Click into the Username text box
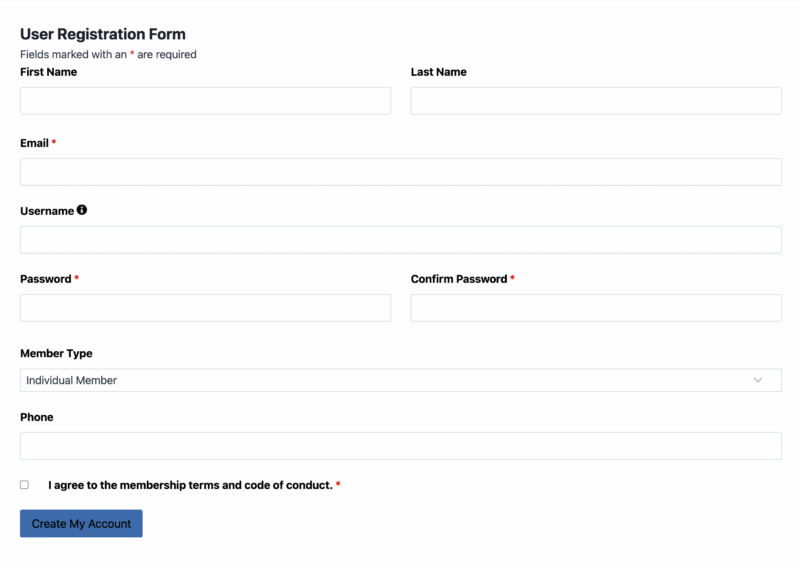 point(401,240)
